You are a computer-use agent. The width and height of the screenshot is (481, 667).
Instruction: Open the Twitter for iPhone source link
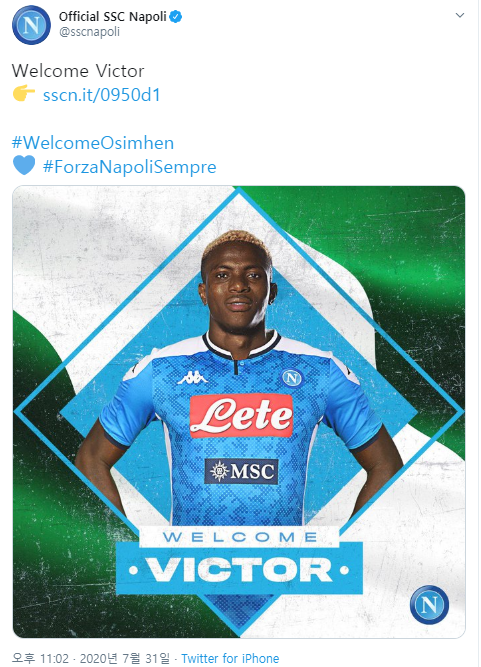(x=230, y=658)
